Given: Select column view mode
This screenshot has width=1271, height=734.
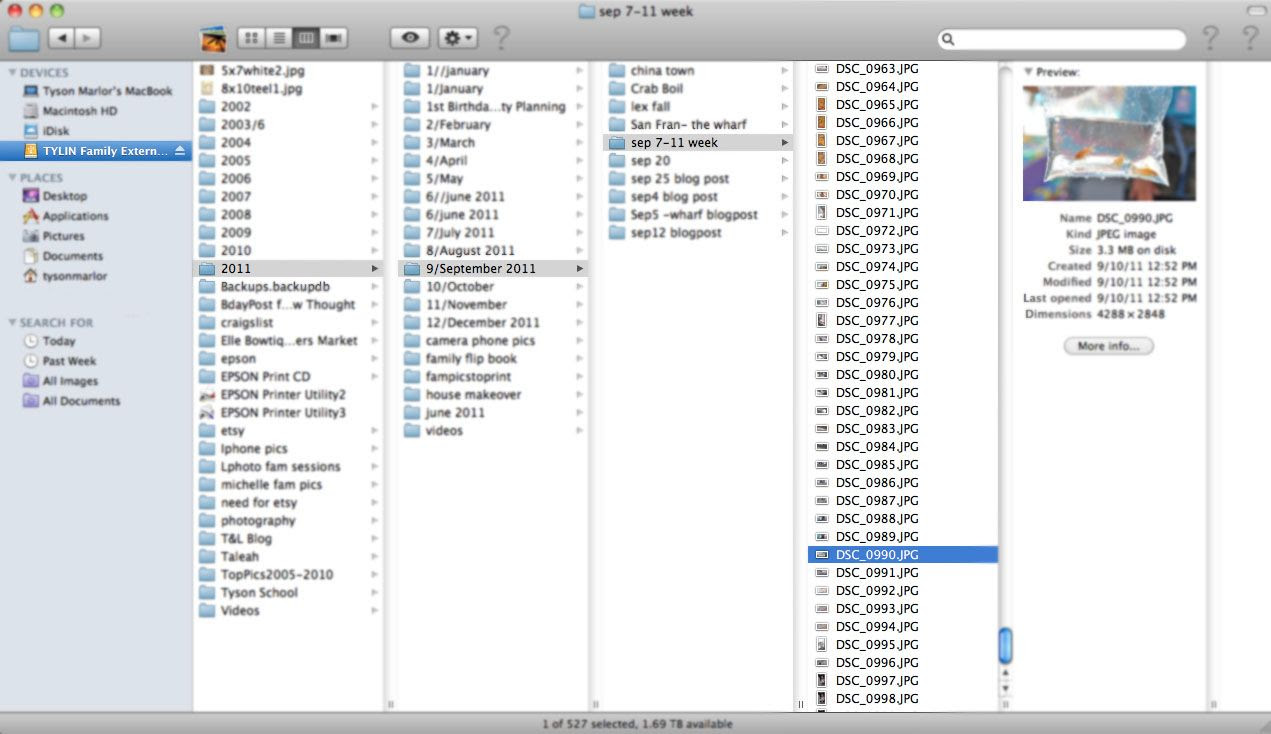Looking at the screenshot, I should (x=306, y=38).
